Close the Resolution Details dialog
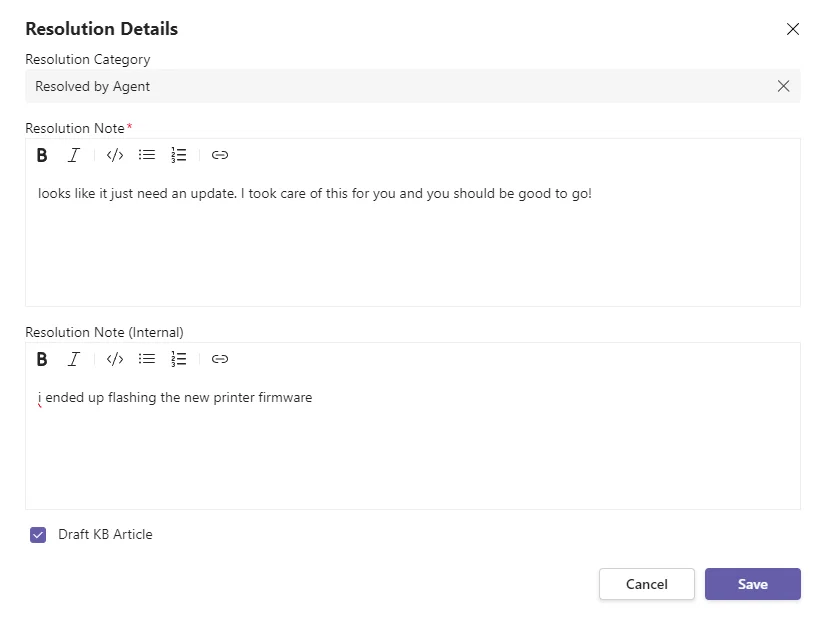The image size is (829, 625). pyautogui.click(x=793, y=29)
